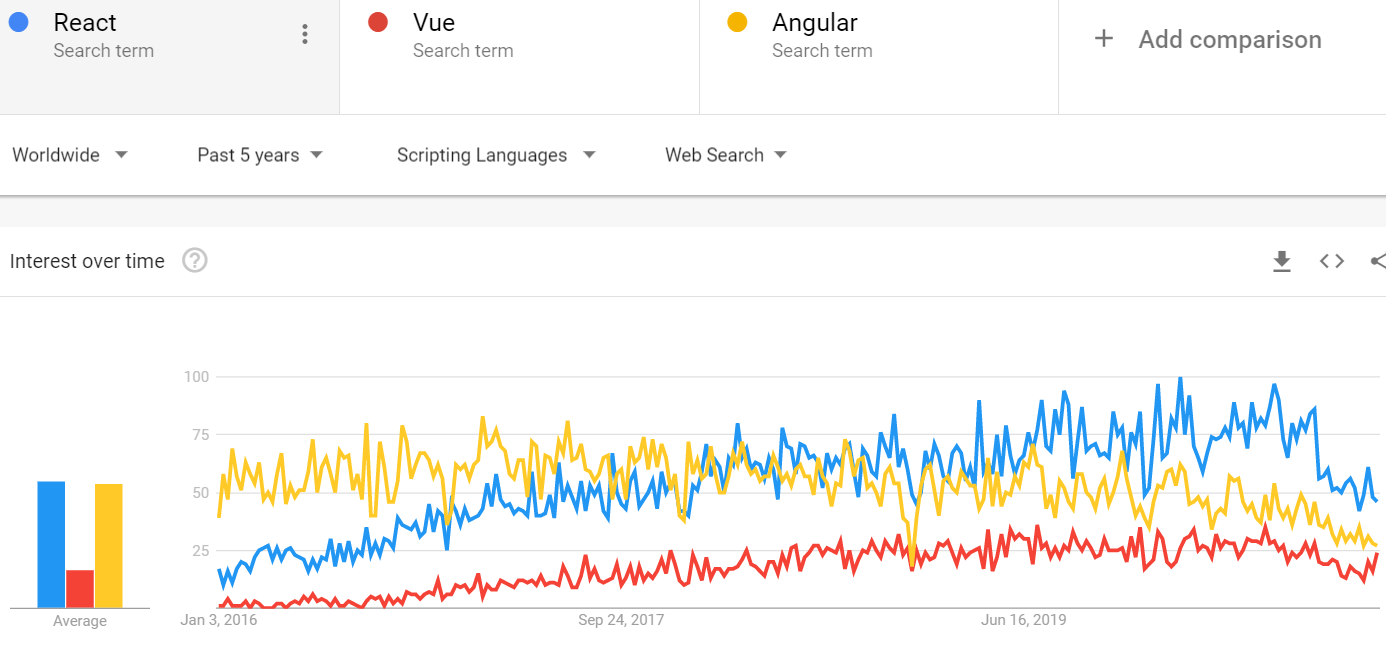Click the share icon beside embed
This screenshot has height=647, width=1386.
pos(1378,261)
